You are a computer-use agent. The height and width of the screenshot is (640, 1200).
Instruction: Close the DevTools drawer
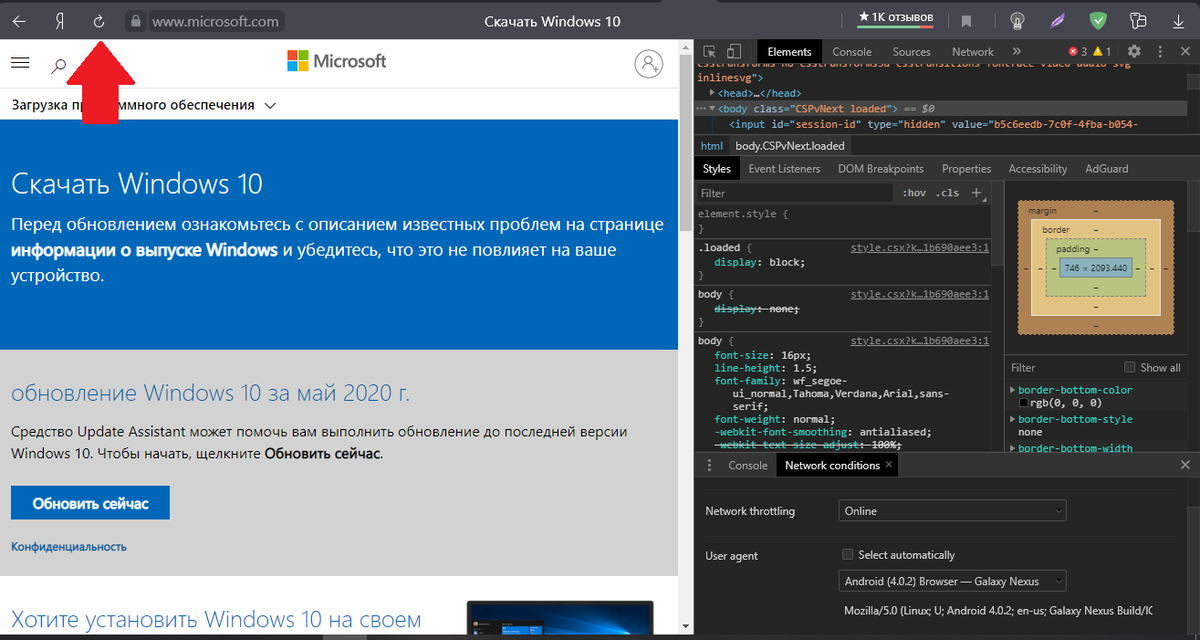[x=1185, y=465]
